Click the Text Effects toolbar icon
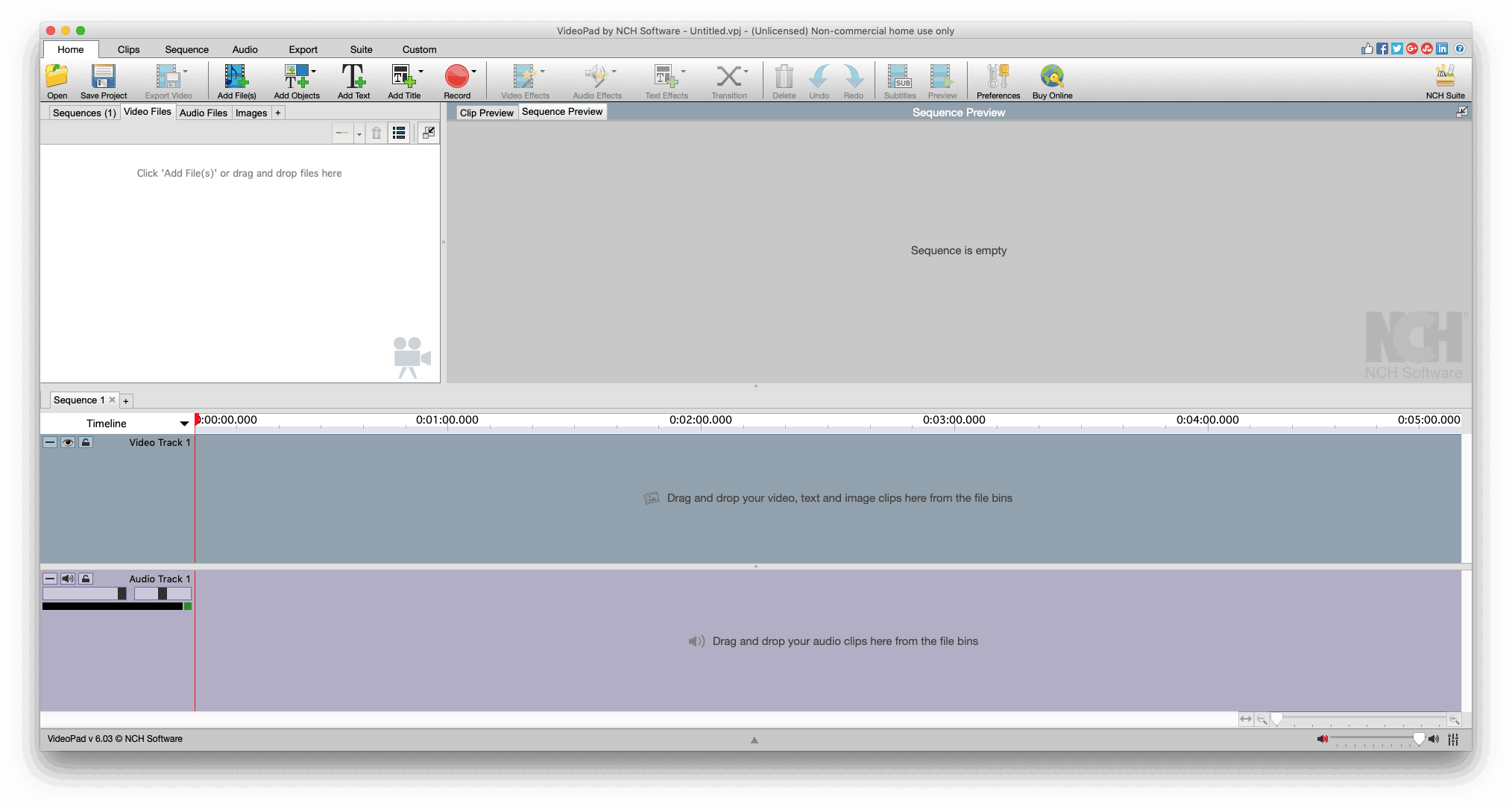 [x=666, y=81]
